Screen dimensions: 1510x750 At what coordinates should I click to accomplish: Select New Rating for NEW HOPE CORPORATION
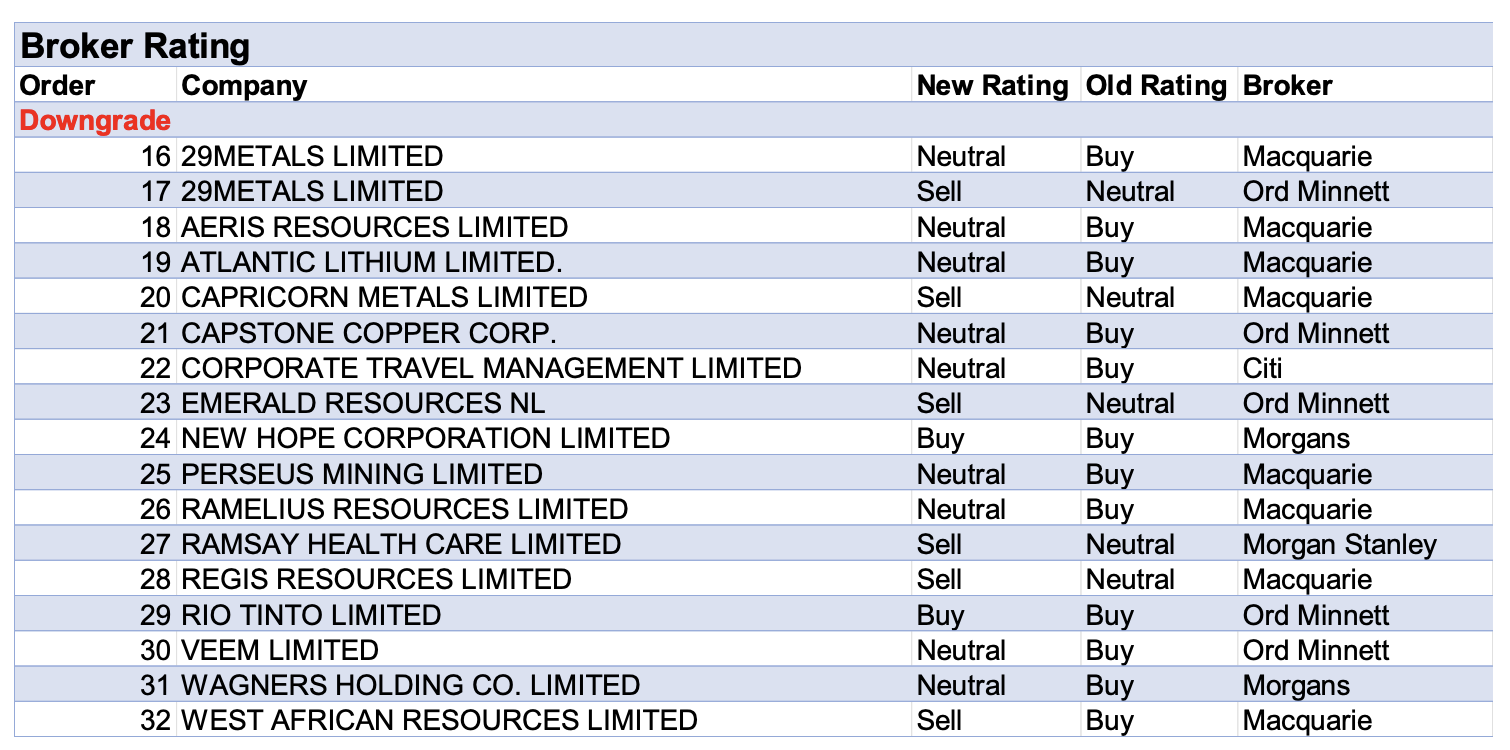(940, 439)
